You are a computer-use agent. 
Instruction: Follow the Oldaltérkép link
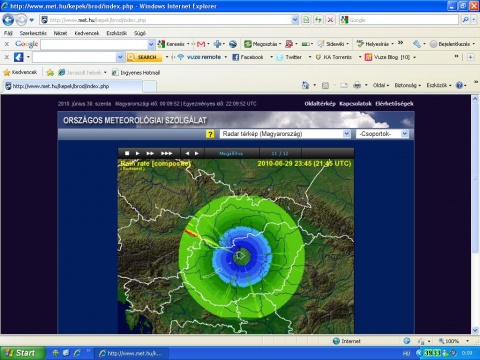320,104
